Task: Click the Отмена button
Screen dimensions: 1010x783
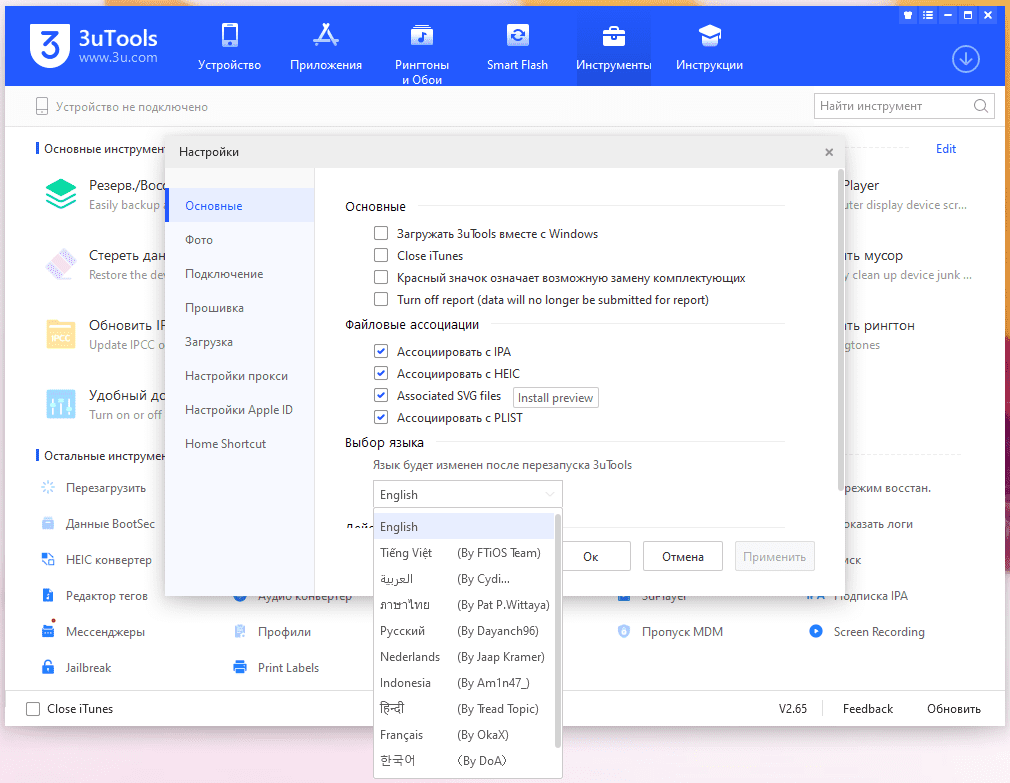Action: (x=682, y=556)
